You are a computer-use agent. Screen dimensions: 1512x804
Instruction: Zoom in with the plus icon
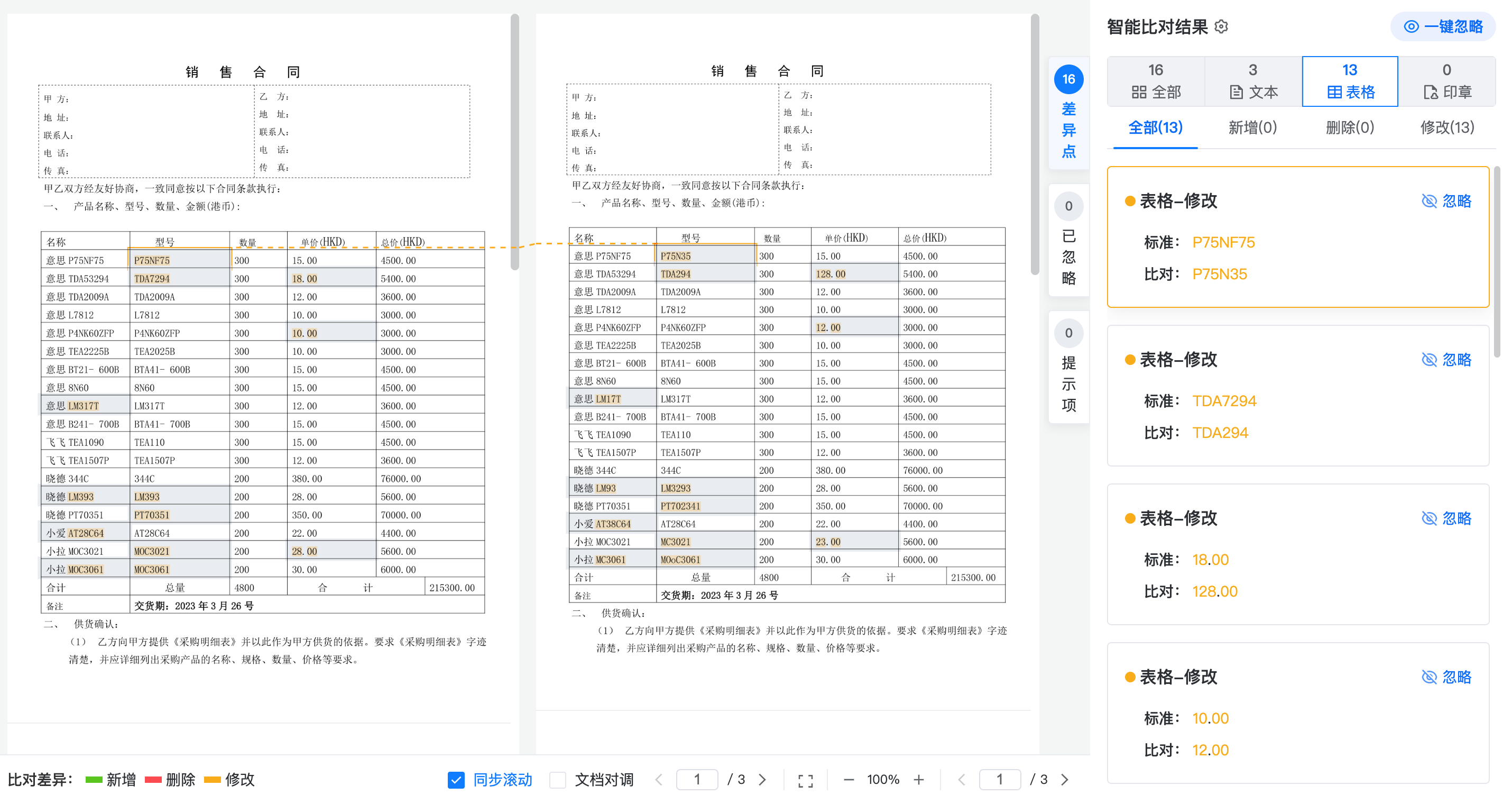click(919, 780)
